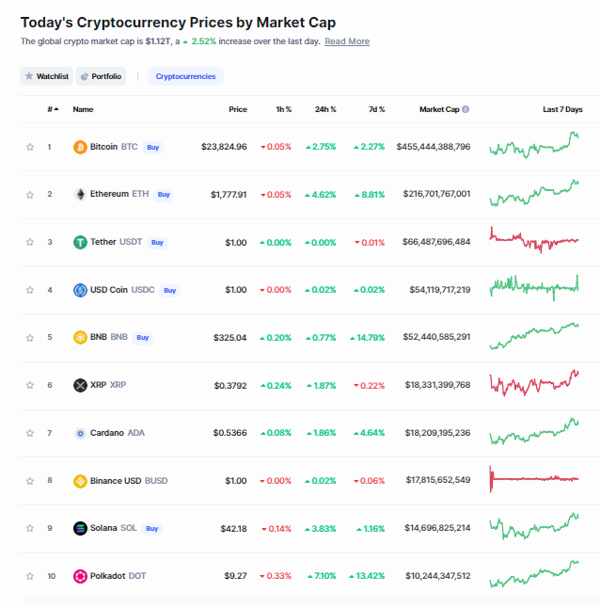Image resolution: width=600 pixels, height=608 pixels.
Task: Click the Polkadot logo icon
Action: (x=80, y=576)
